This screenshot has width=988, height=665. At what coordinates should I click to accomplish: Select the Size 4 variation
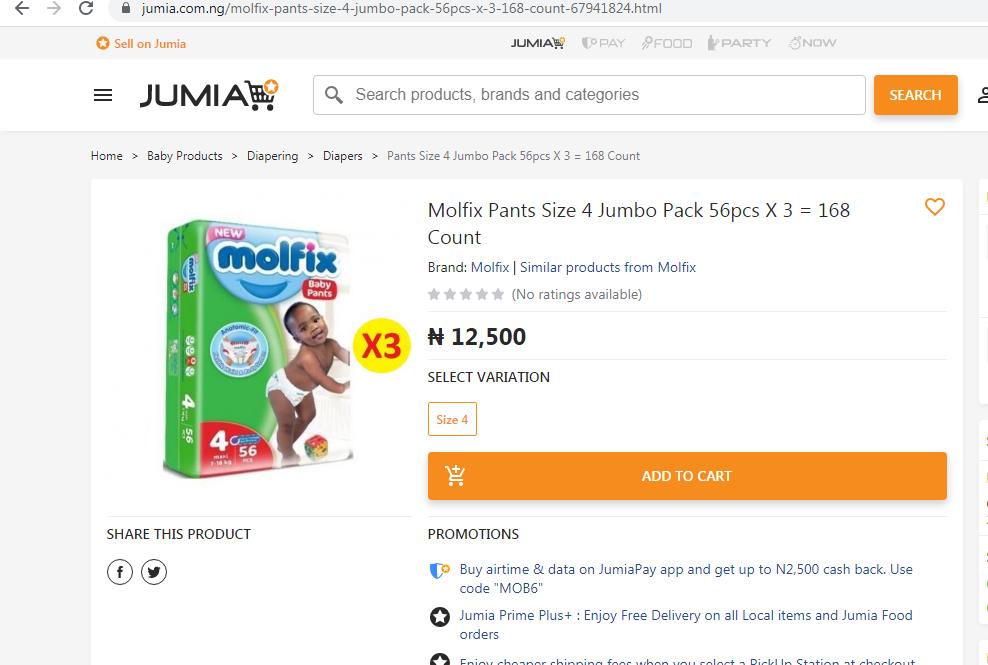pyautogui.click(x=452, y=419)
